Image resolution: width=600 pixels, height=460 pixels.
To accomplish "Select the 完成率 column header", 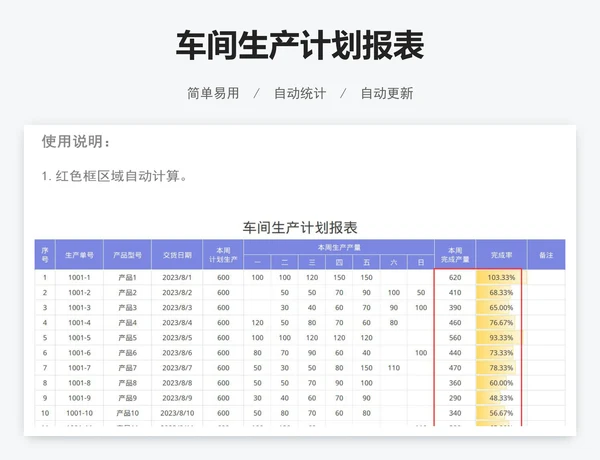I will pyautogui.click(x=501, y=255).
